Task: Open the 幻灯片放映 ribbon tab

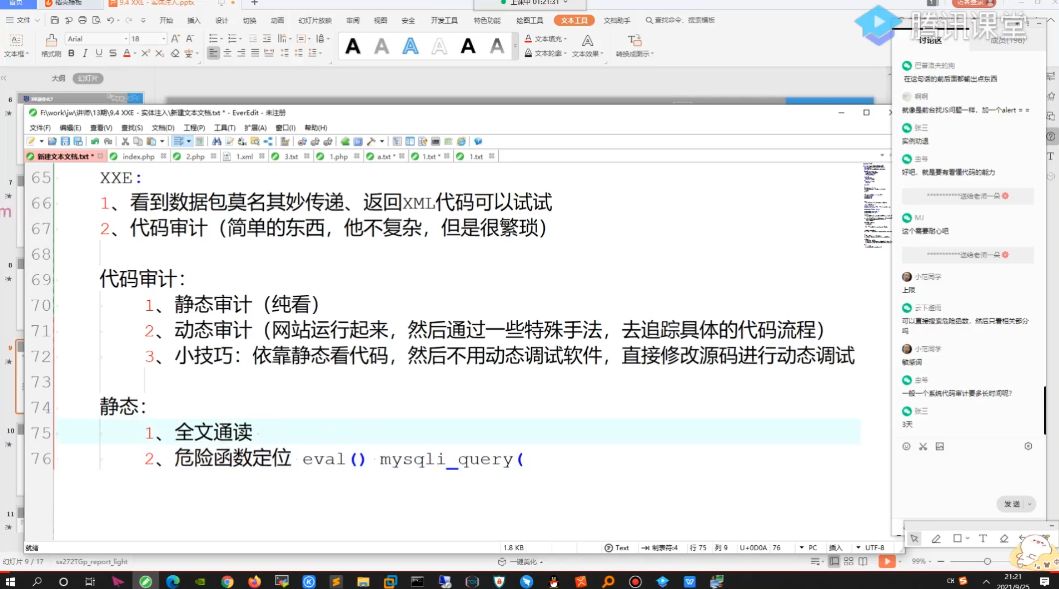Action: pos(315,20)
